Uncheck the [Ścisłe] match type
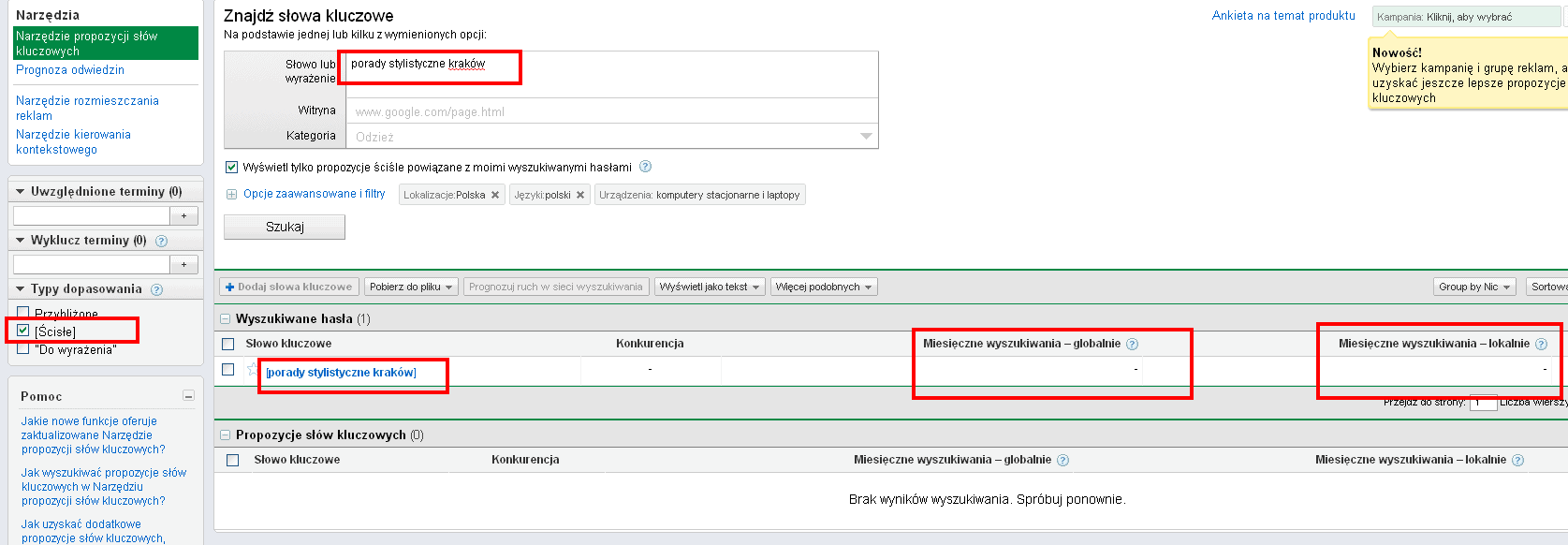The width and height of the screenshot is (1568, 545). (23, 331)
